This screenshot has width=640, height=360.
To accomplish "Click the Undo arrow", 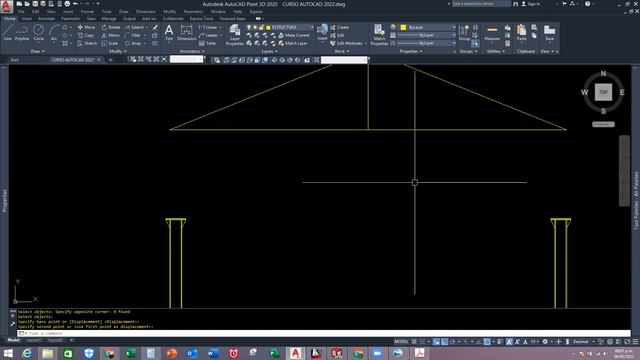I will pos(75,4).
